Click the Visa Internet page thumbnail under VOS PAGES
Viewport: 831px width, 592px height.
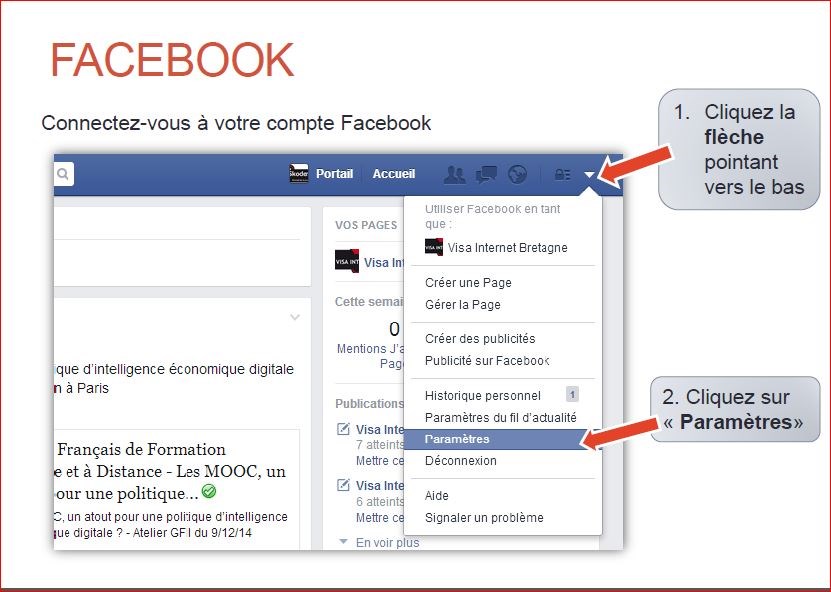coord(347,261)
